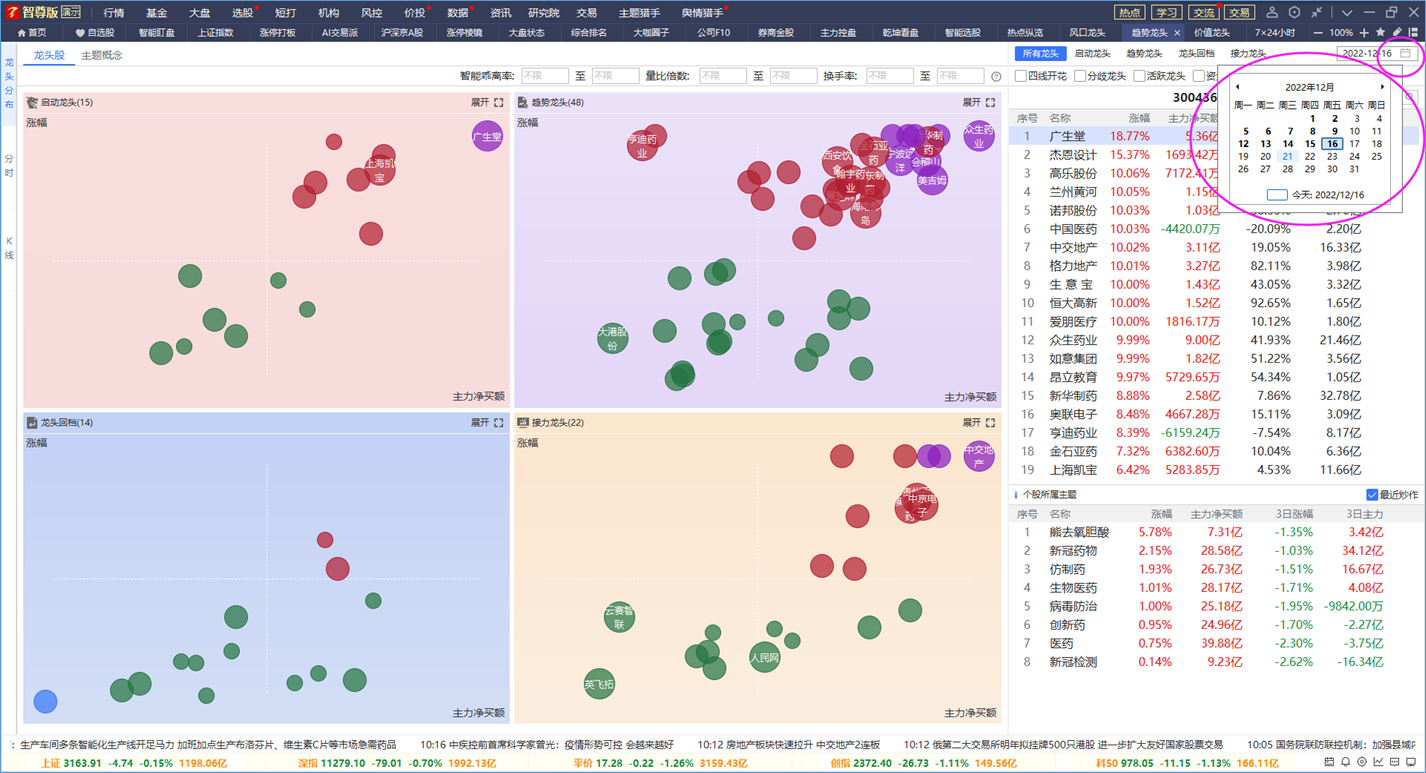Click the 智能乖离率 minimum input field
The width and height of the screenshot is (1426, 773).
[x=544, y=76]
